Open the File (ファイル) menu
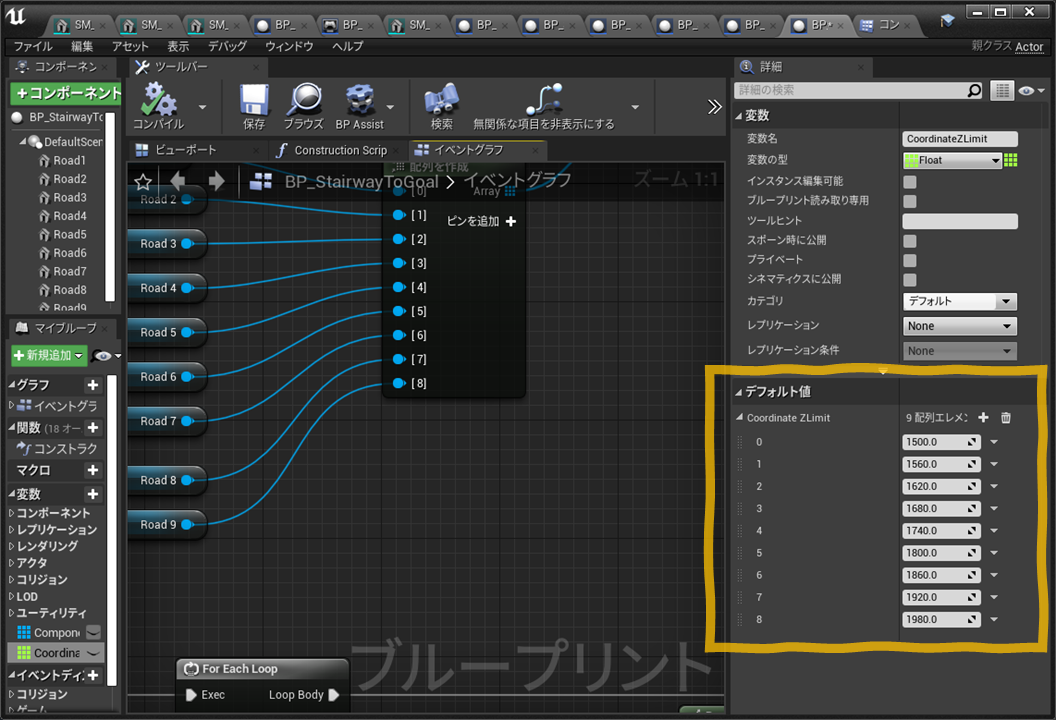Viewport: 1056px width, 720px height. [x=33, y=46]
